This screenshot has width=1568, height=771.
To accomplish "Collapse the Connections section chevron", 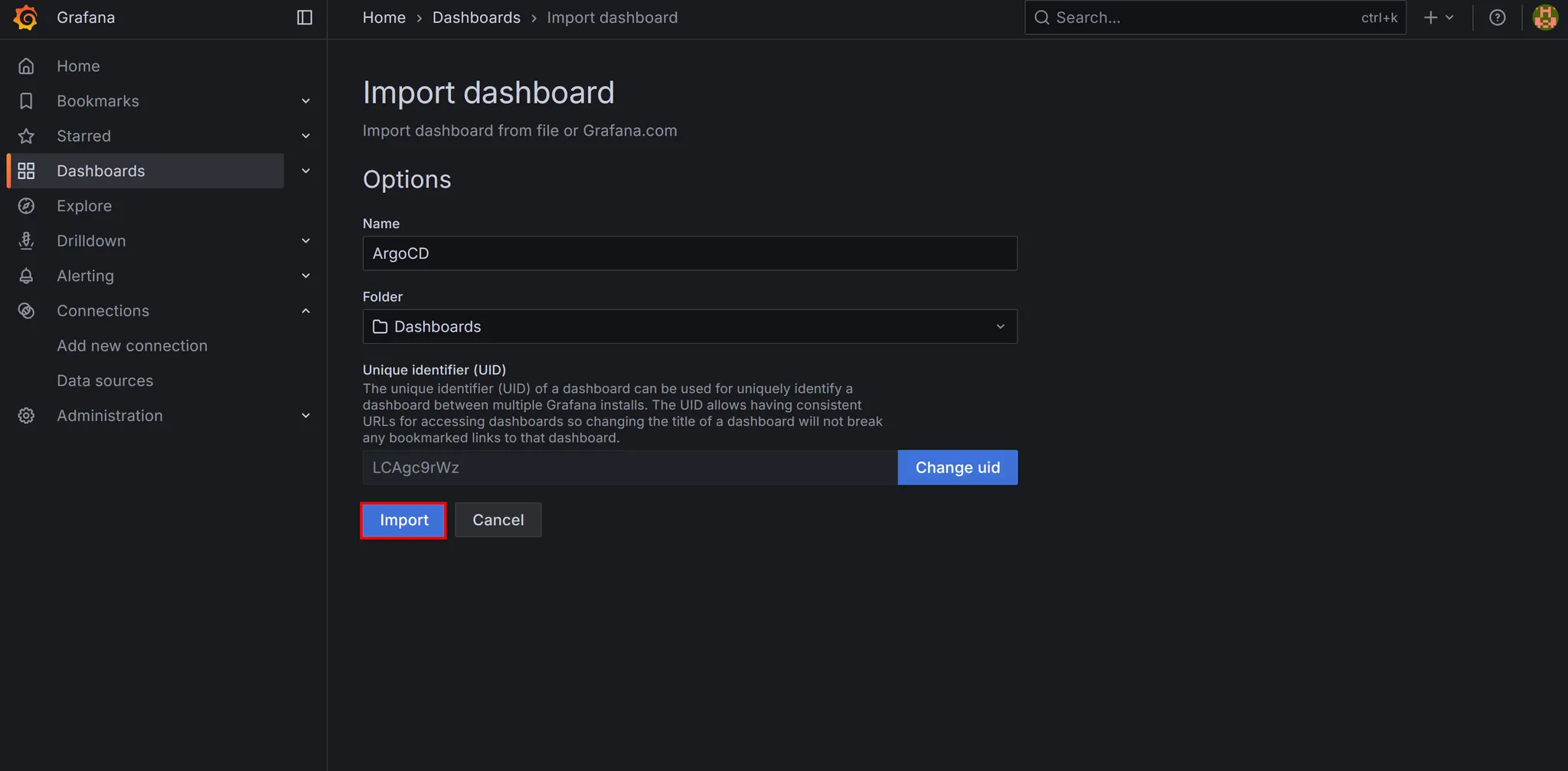I will (x=305, y=311).
